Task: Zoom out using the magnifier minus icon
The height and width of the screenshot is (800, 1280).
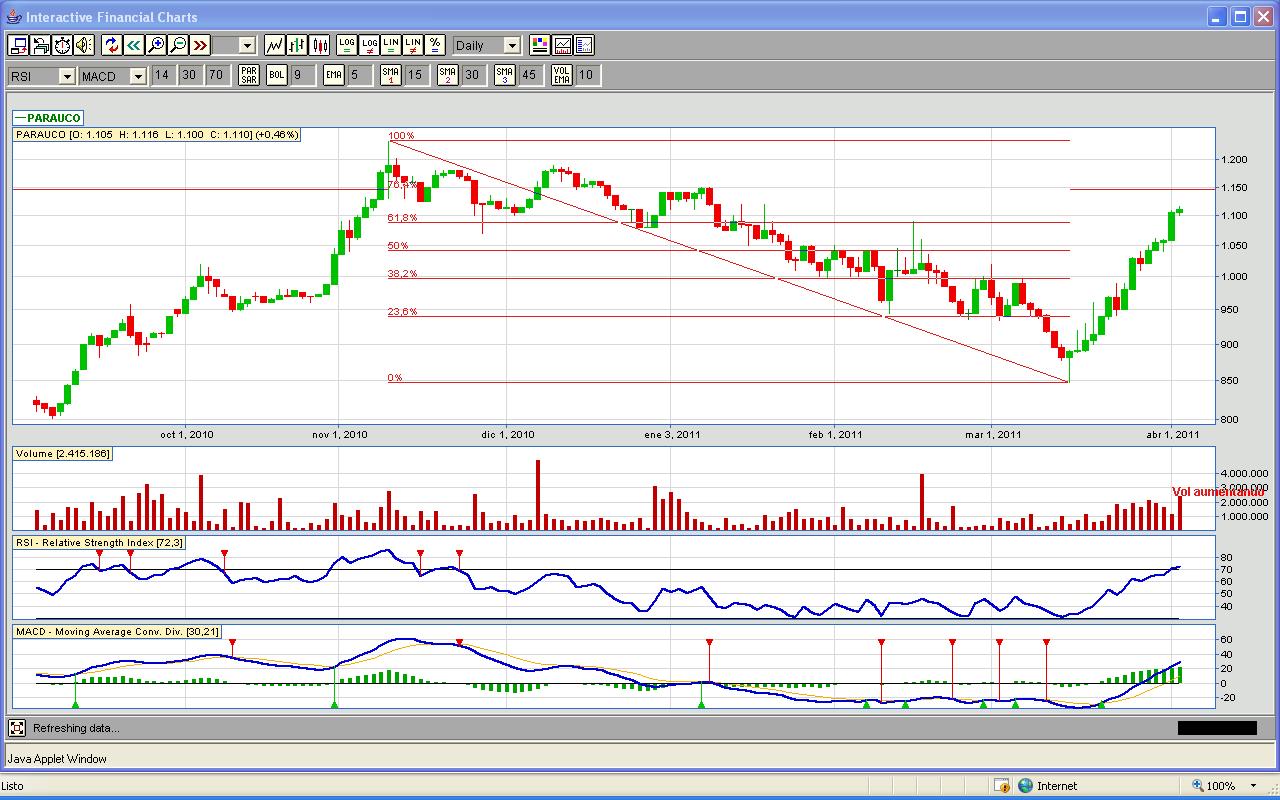Action: pos(178,45)
